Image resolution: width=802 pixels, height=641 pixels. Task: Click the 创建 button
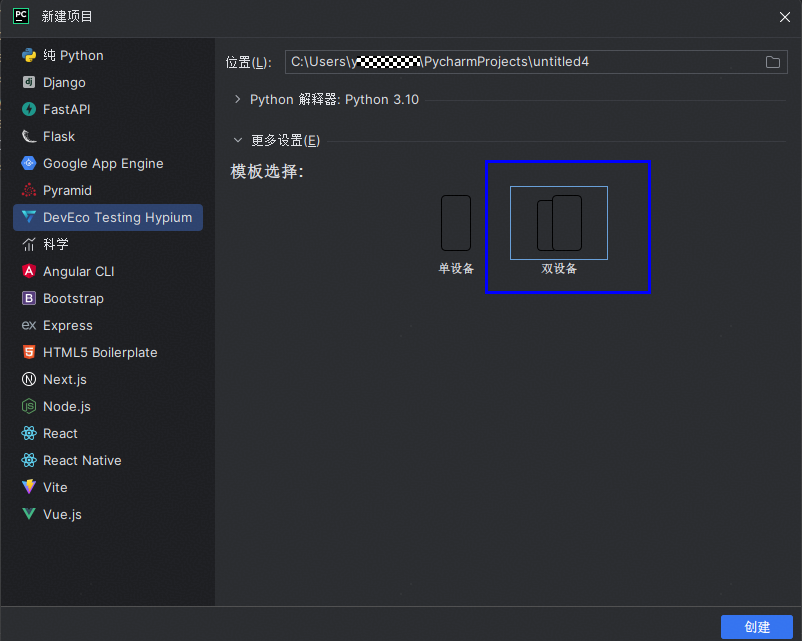pyautogui.click(x=757, y=627)
